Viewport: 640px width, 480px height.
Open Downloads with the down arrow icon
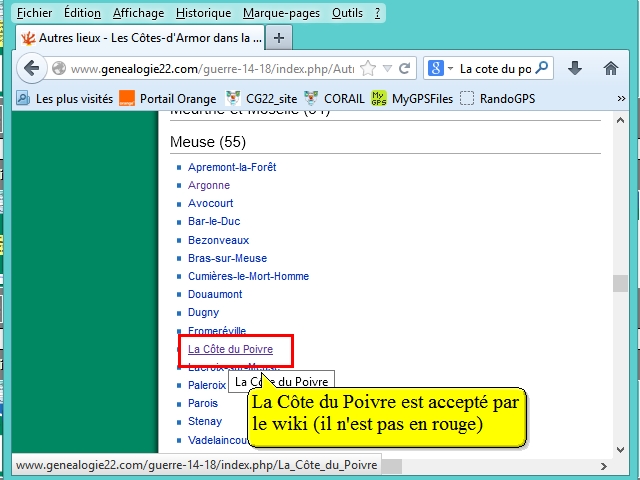[x=575, y=68]
